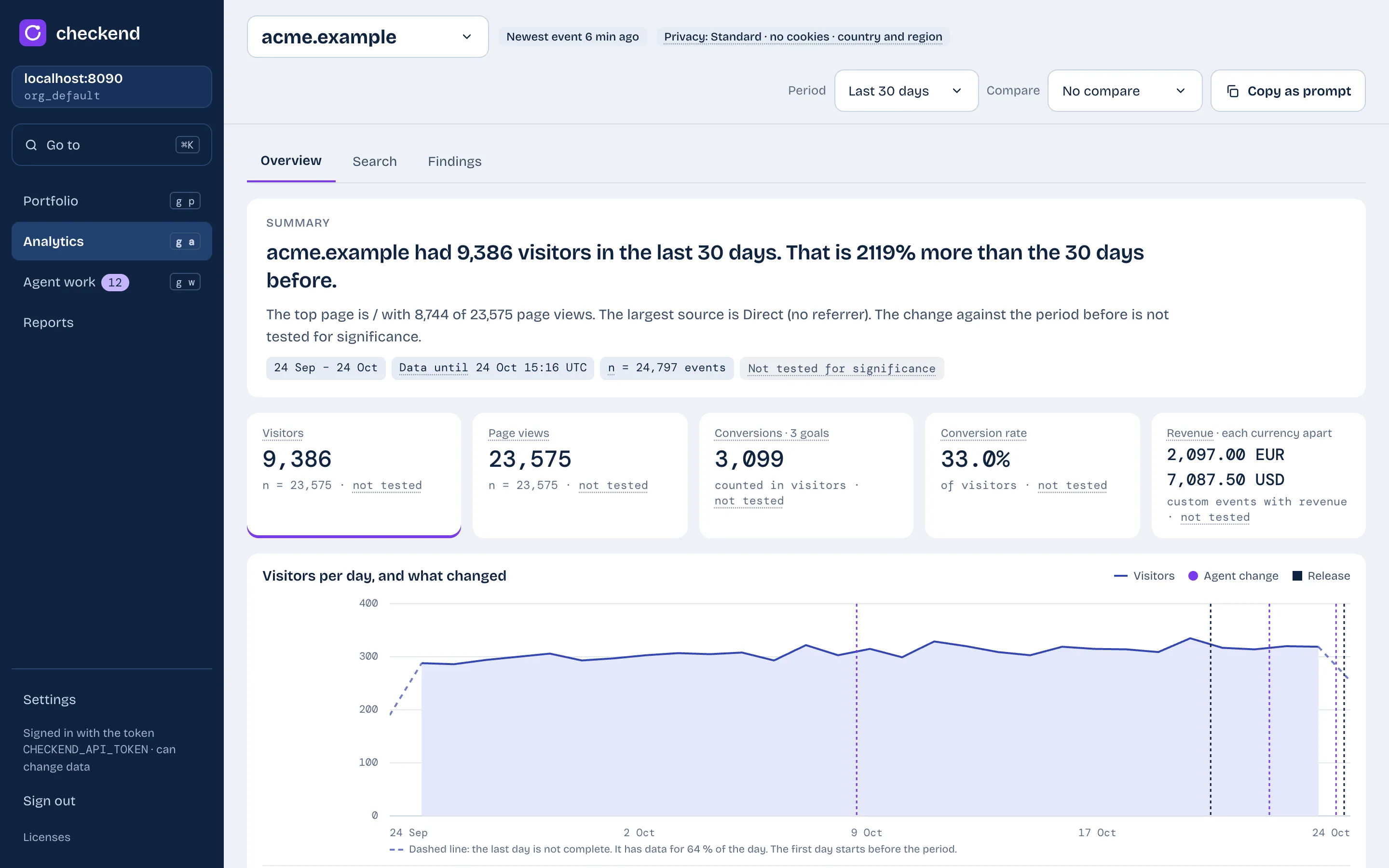Click the Visitors line legend swatch
The width and height of the screenshot is (1389, 868).
click(1120, 576)
